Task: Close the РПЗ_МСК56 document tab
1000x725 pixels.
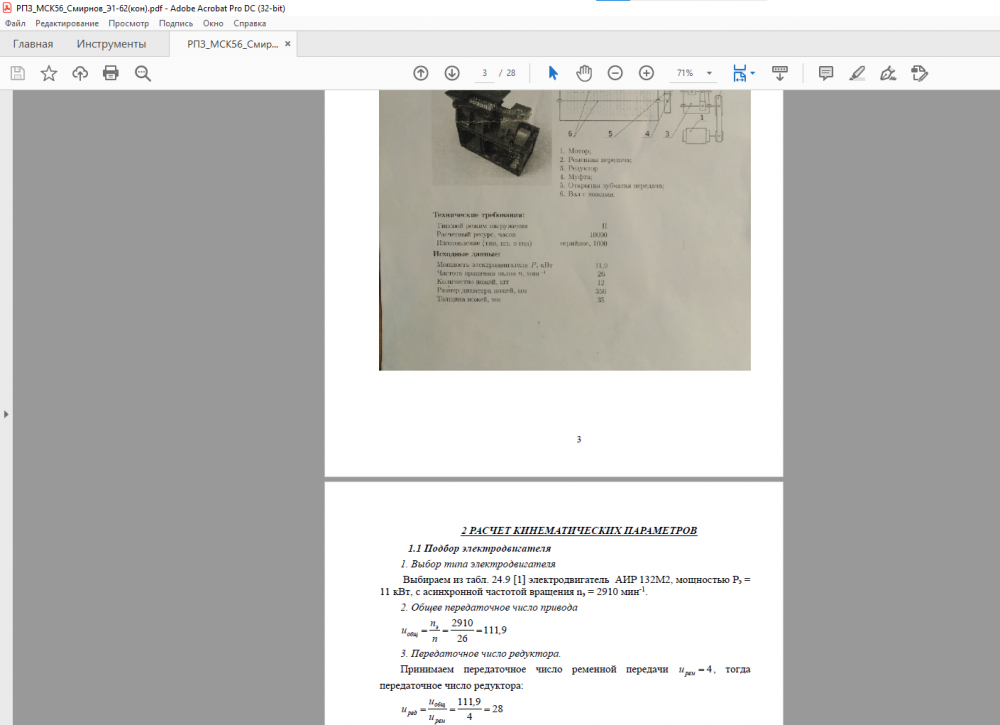Action: point(288,44)
